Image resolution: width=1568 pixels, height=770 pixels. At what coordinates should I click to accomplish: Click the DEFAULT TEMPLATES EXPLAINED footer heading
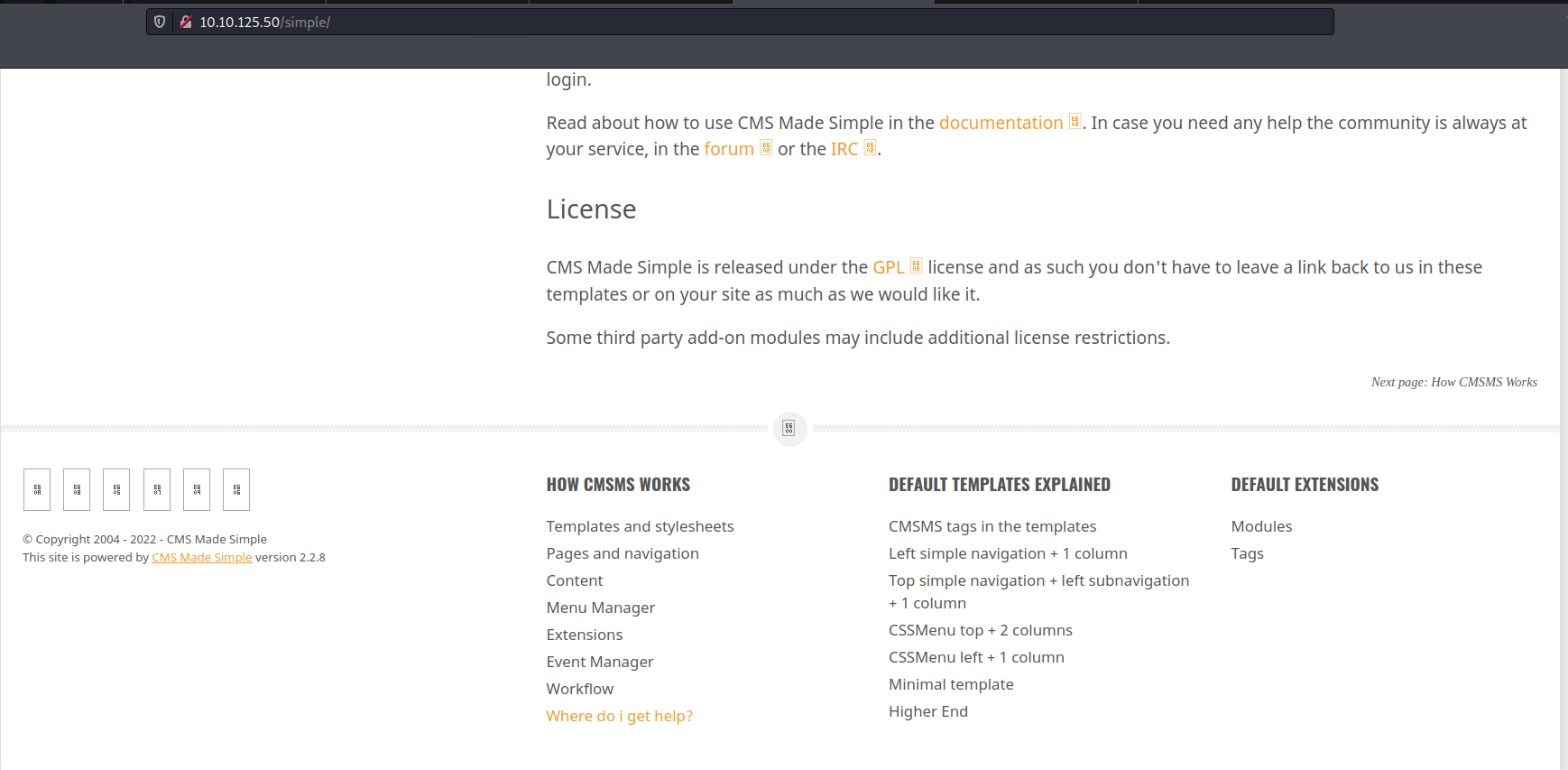click(1000, 485)
